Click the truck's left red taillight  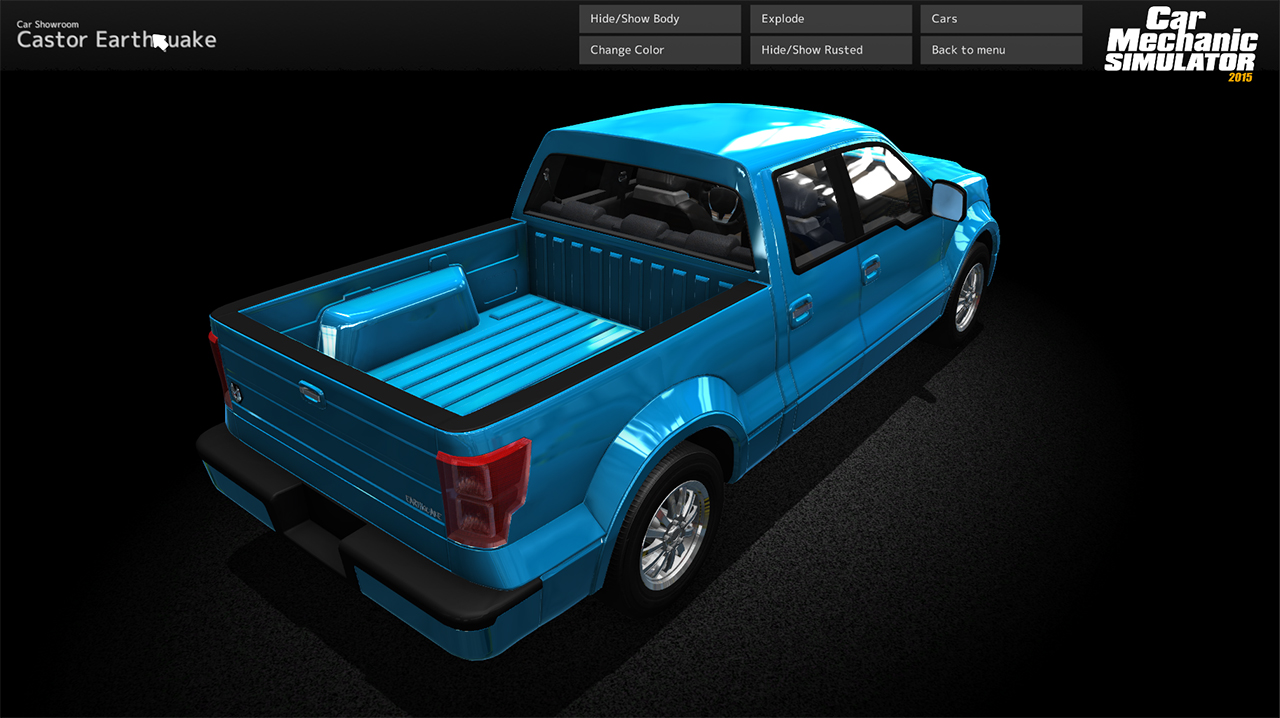(x=219, y=369)
